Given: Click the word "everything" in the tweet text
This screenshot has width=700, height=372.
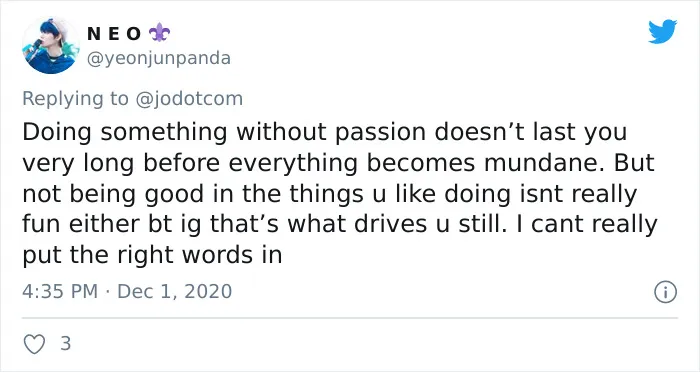Looking at the screenshot, I should 293,163.
